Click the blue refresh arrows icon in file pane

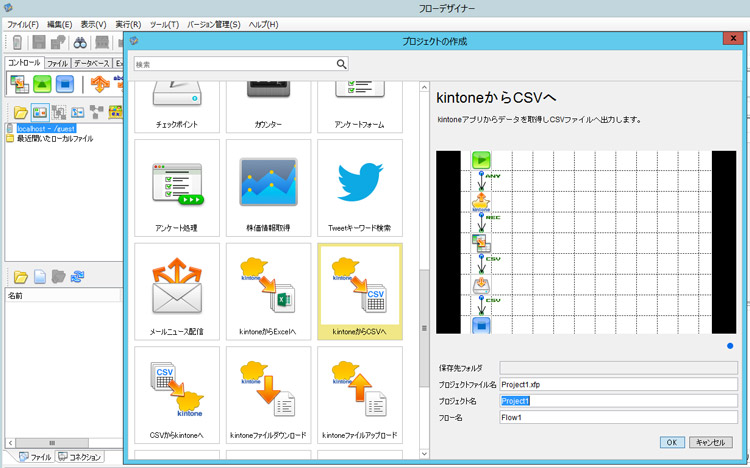(x=77, y=277)
